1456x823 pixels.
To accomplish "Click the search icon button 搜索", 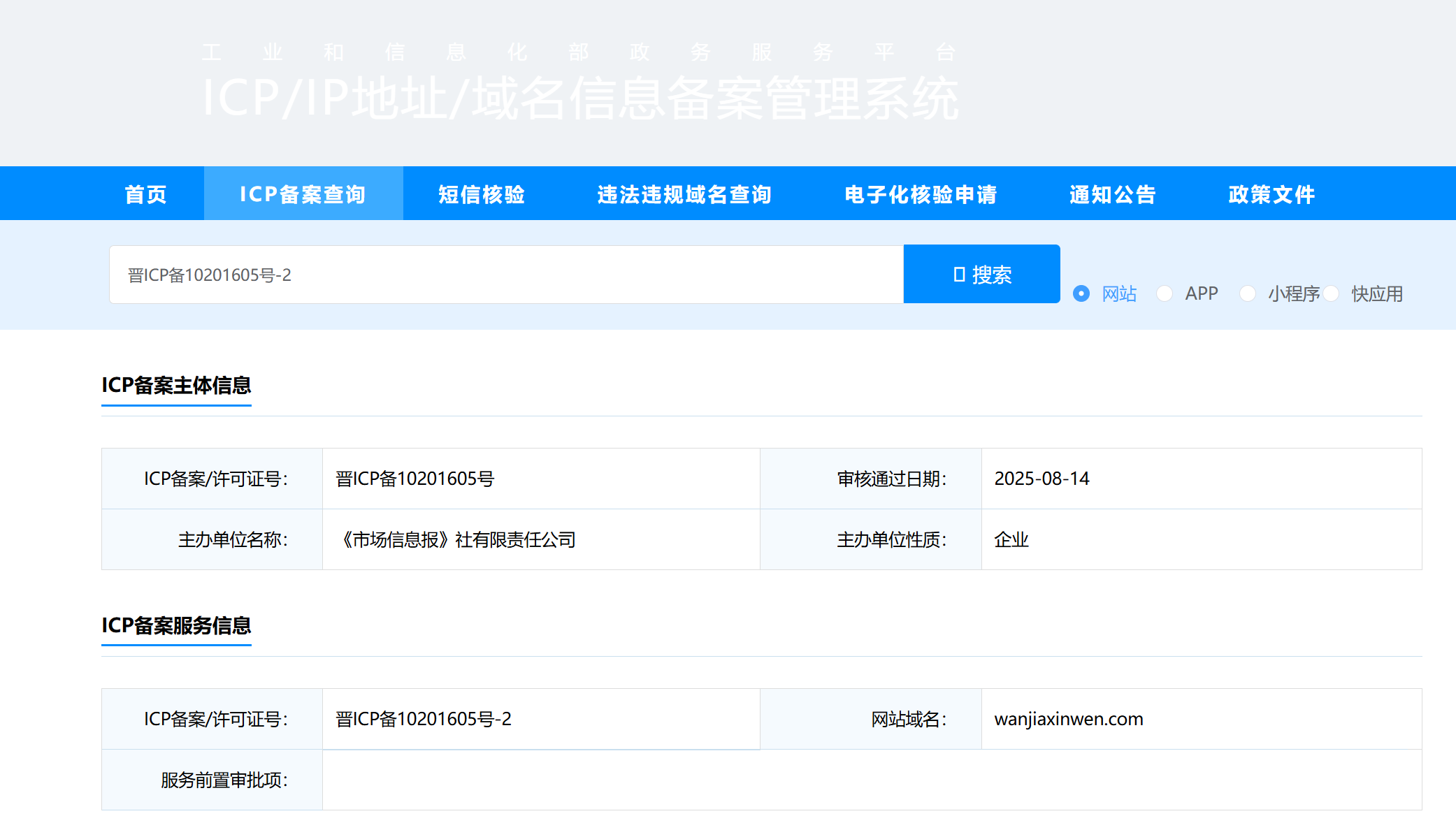I will [x=981, y=275].
